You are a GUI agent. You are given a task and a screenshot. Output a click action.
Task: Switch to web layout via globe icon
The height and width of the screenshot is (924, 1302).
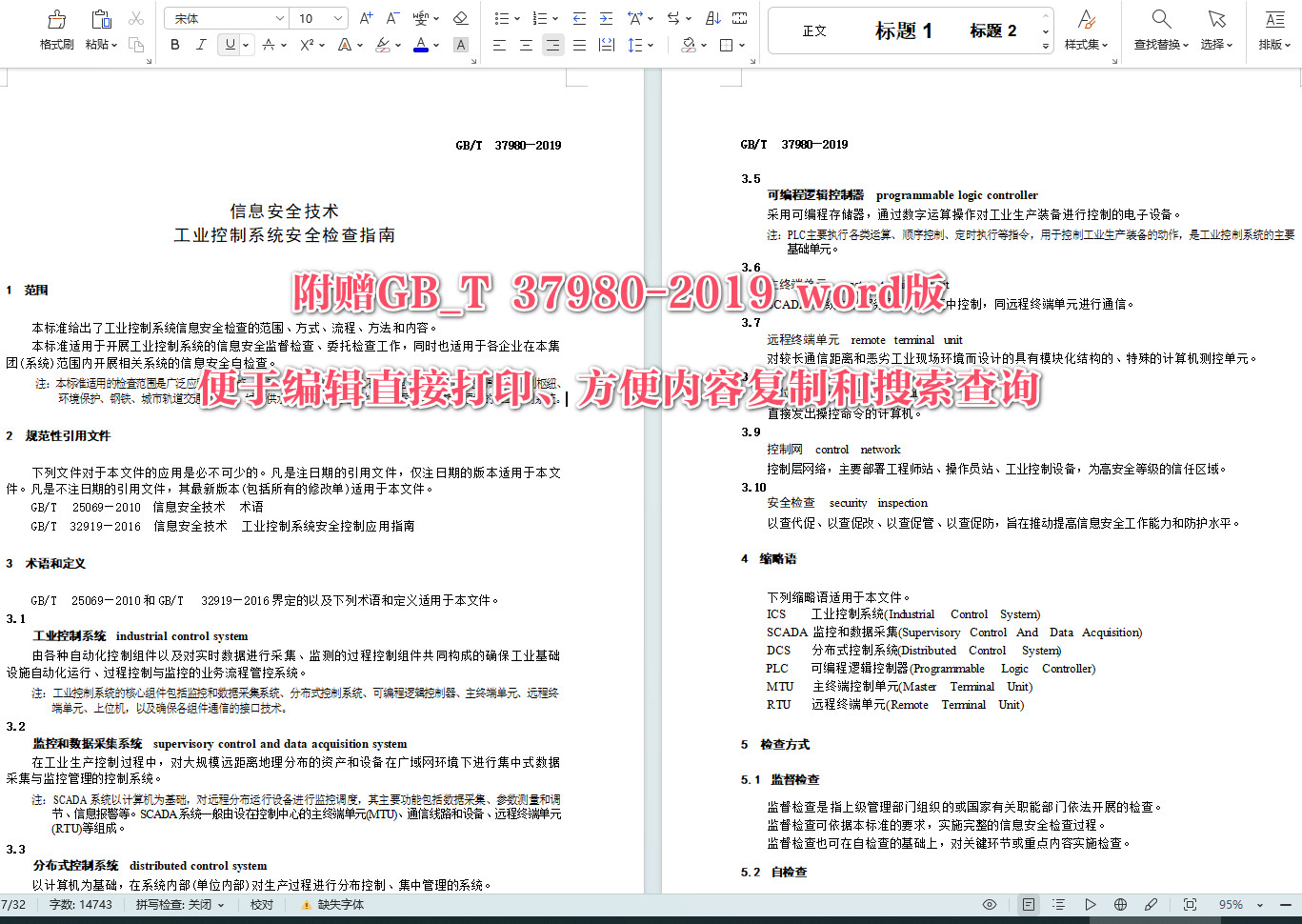click(1120, 904)
